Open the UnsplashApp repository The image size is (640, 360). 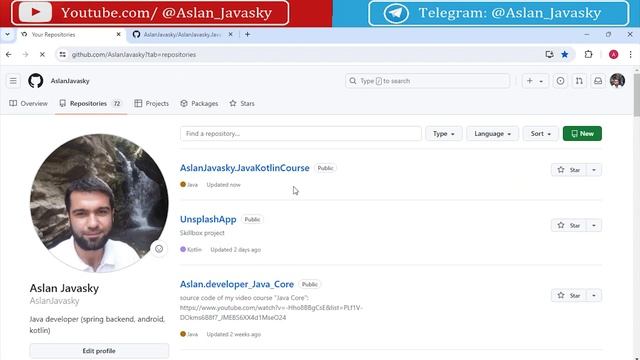pyautogui.click(x=208, y=219)
